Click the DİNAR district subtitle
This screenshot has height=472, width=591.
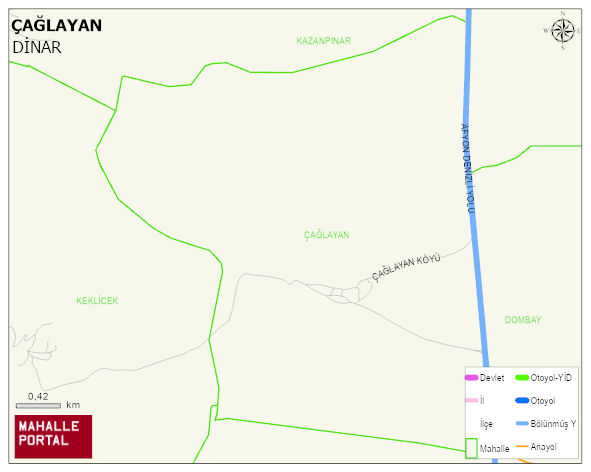[x=37, y=48]
